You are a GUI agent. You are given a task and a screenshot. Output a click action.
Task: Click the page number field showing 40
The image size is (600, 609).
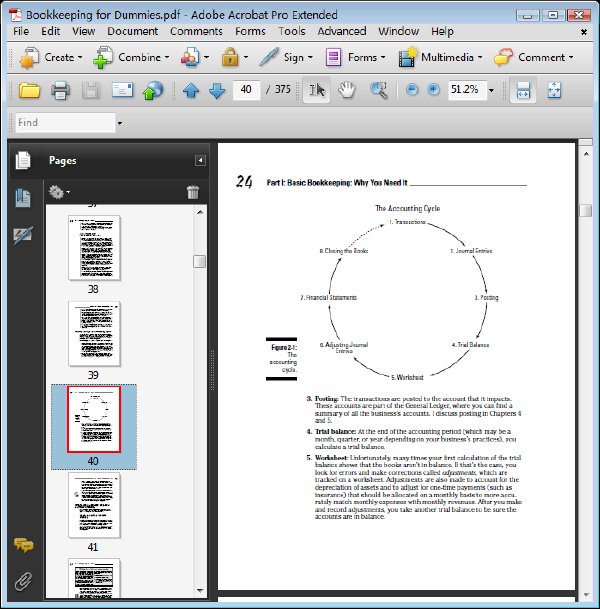246,90
